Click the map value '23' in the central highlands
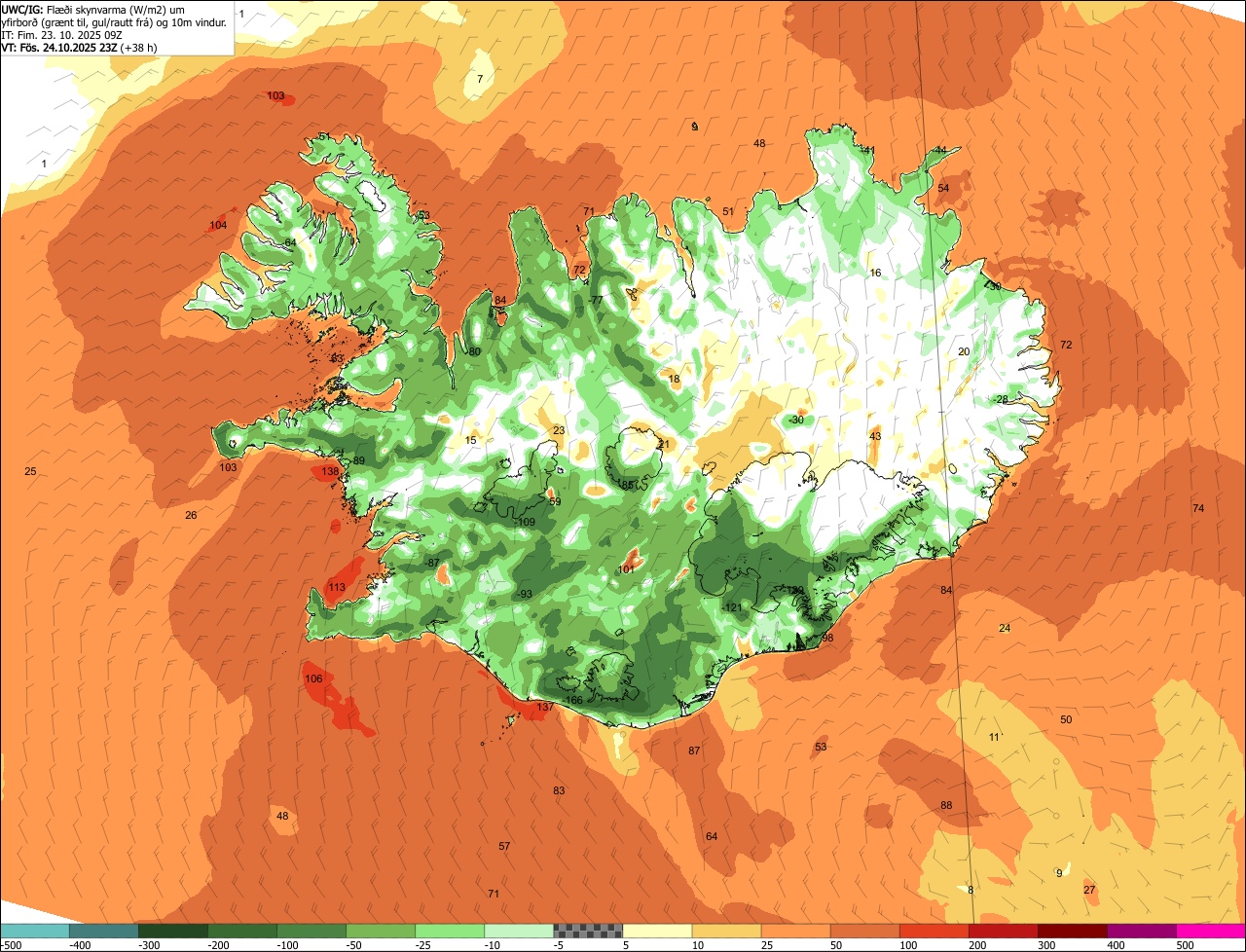 (x=559, y=430)
